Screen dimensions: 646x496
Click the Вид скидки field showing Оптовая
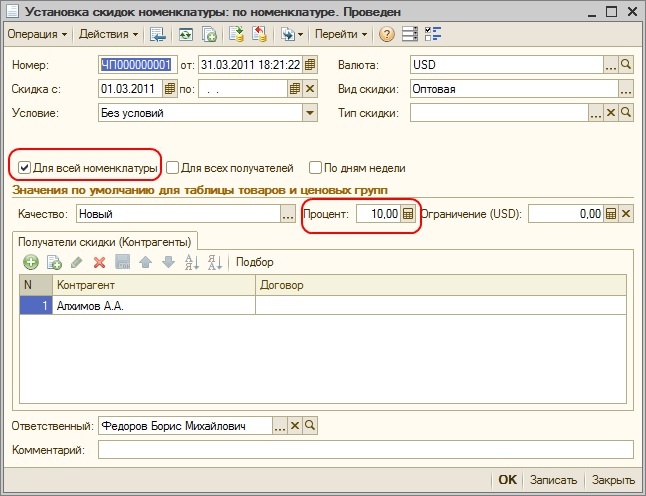coord(514,89)
